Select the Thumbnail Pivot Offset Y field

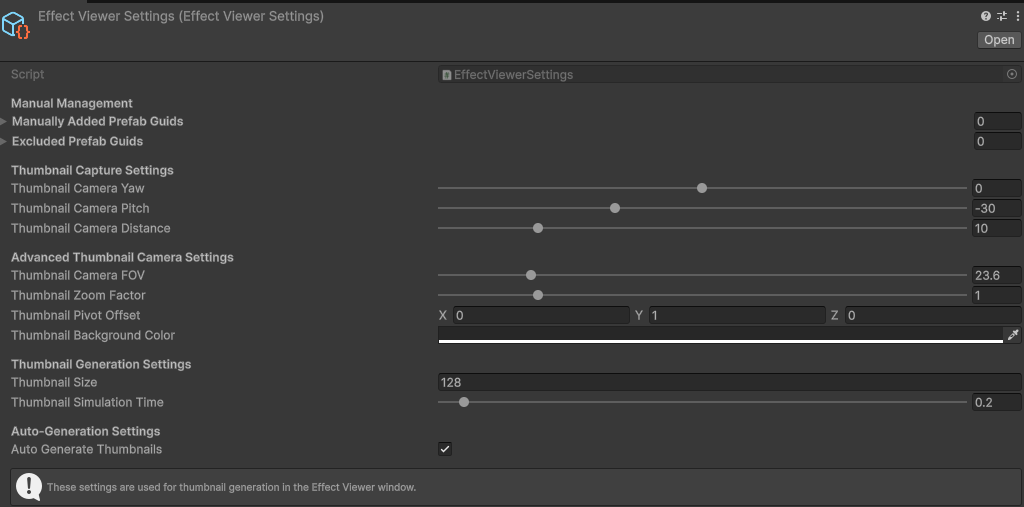click(x=737, y=315)
